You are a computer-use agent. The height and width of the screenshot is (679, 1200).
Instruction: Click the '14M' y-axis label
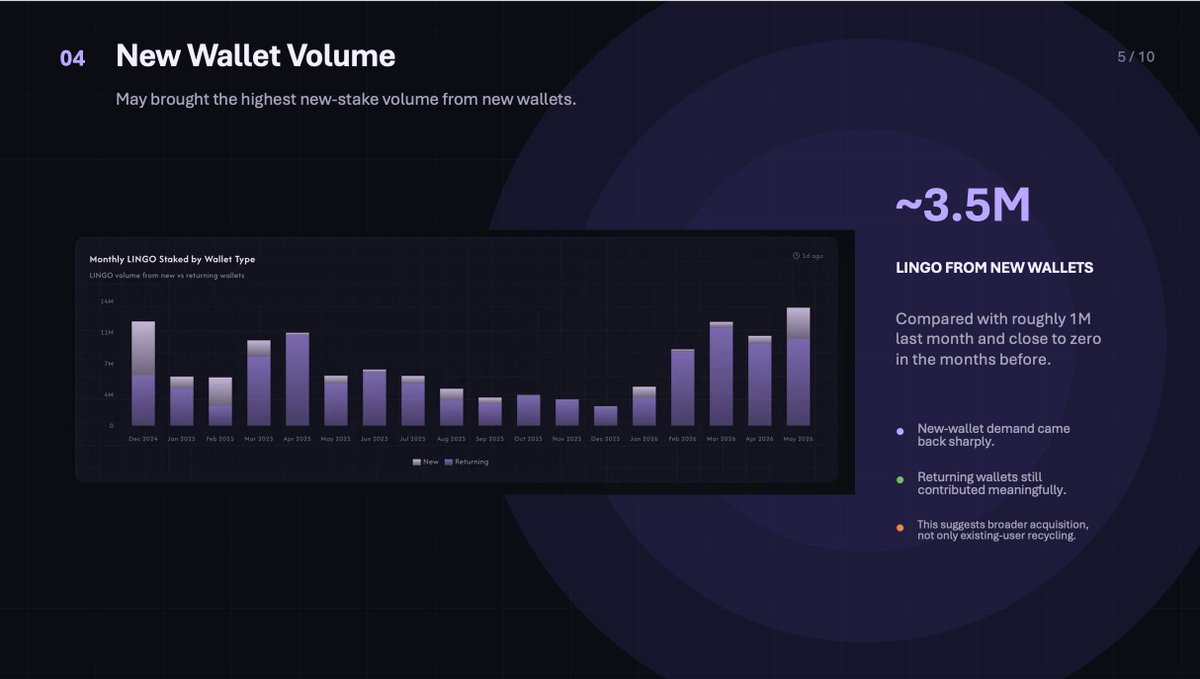[x=106, y=301]
